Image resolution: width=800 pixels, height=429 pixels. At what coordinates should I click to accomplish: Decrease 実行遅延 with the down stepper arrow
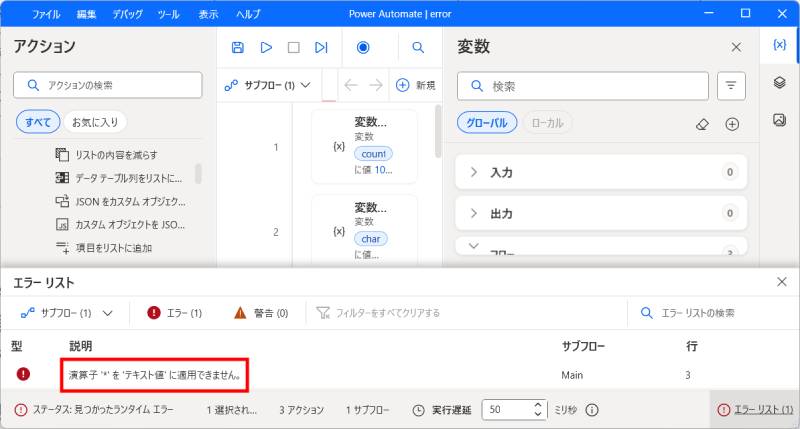pos(538,414)
